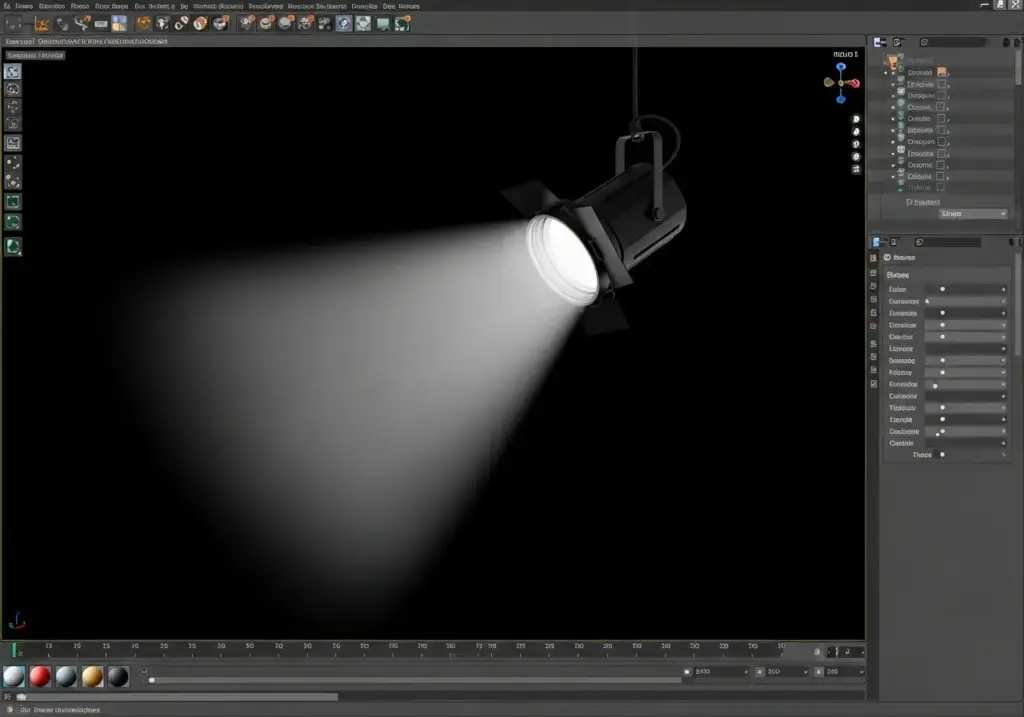Select the red material sphere in the material shelf

coord(39,676)
